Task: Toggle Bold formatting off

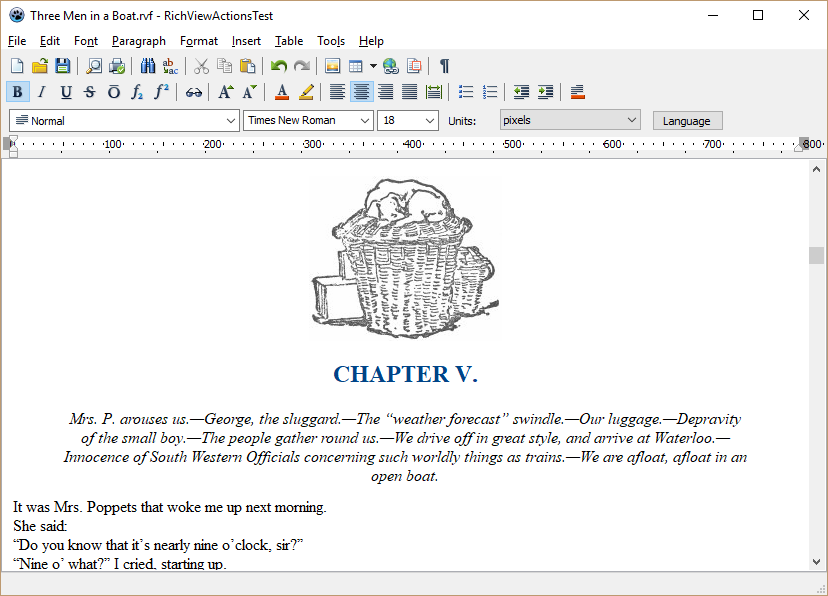Action: 17,92
